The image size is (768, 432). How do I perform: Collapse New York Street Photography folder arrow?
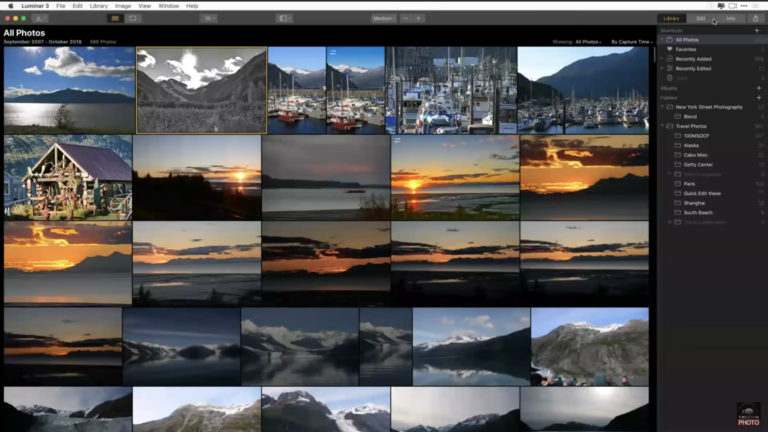point(662,107)
